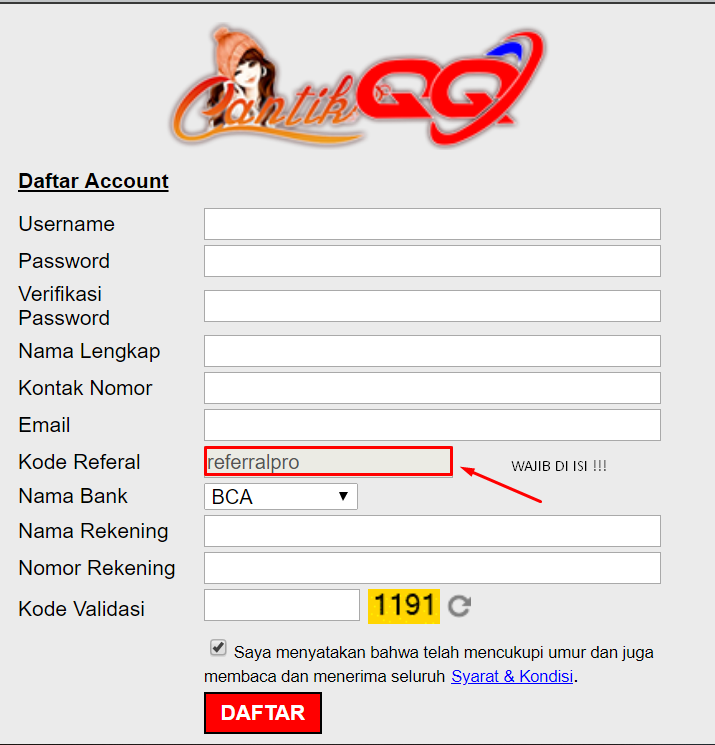Click the Kode Referal field showing referralpro

click(328, 461)
